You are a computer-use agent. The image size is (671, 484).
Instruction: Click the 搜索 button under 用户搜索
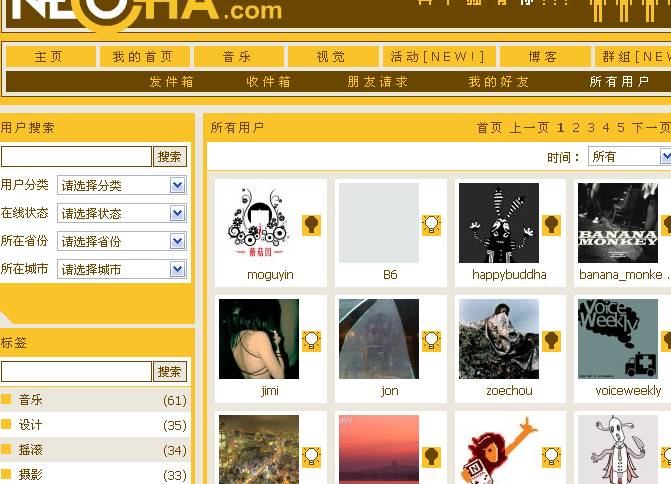[170, 157]
